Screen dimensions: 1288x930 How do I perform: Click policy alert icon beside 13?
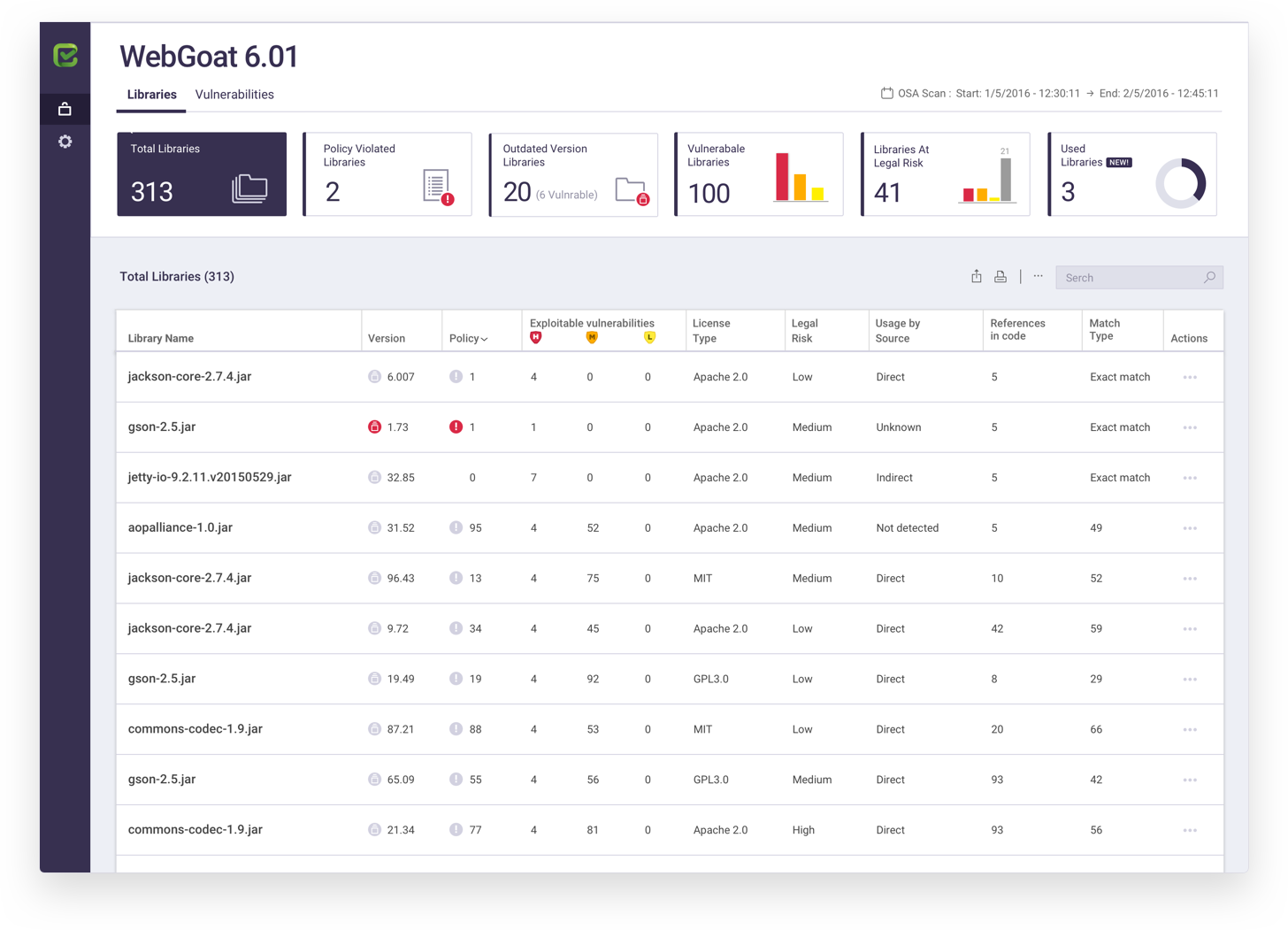point(456,578)
